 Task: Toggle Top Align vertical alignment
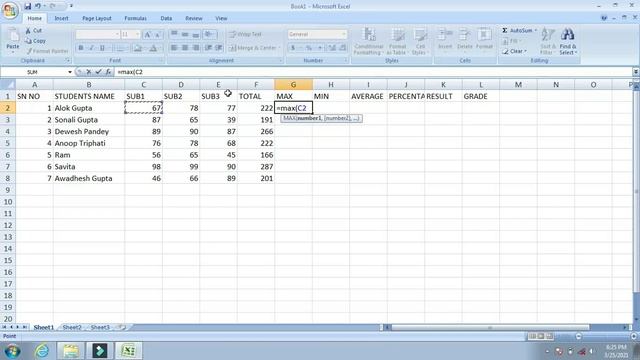[174, 34]
